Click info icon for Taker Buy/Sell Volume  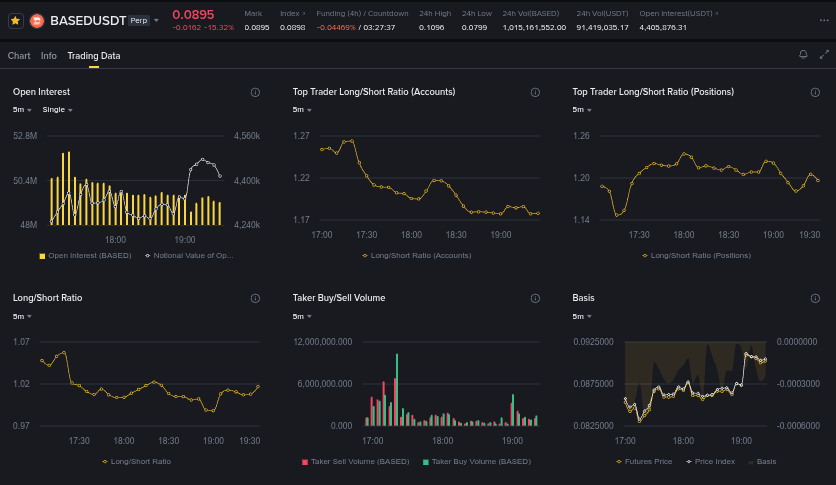pyautogui.click(x=535, y=298)
